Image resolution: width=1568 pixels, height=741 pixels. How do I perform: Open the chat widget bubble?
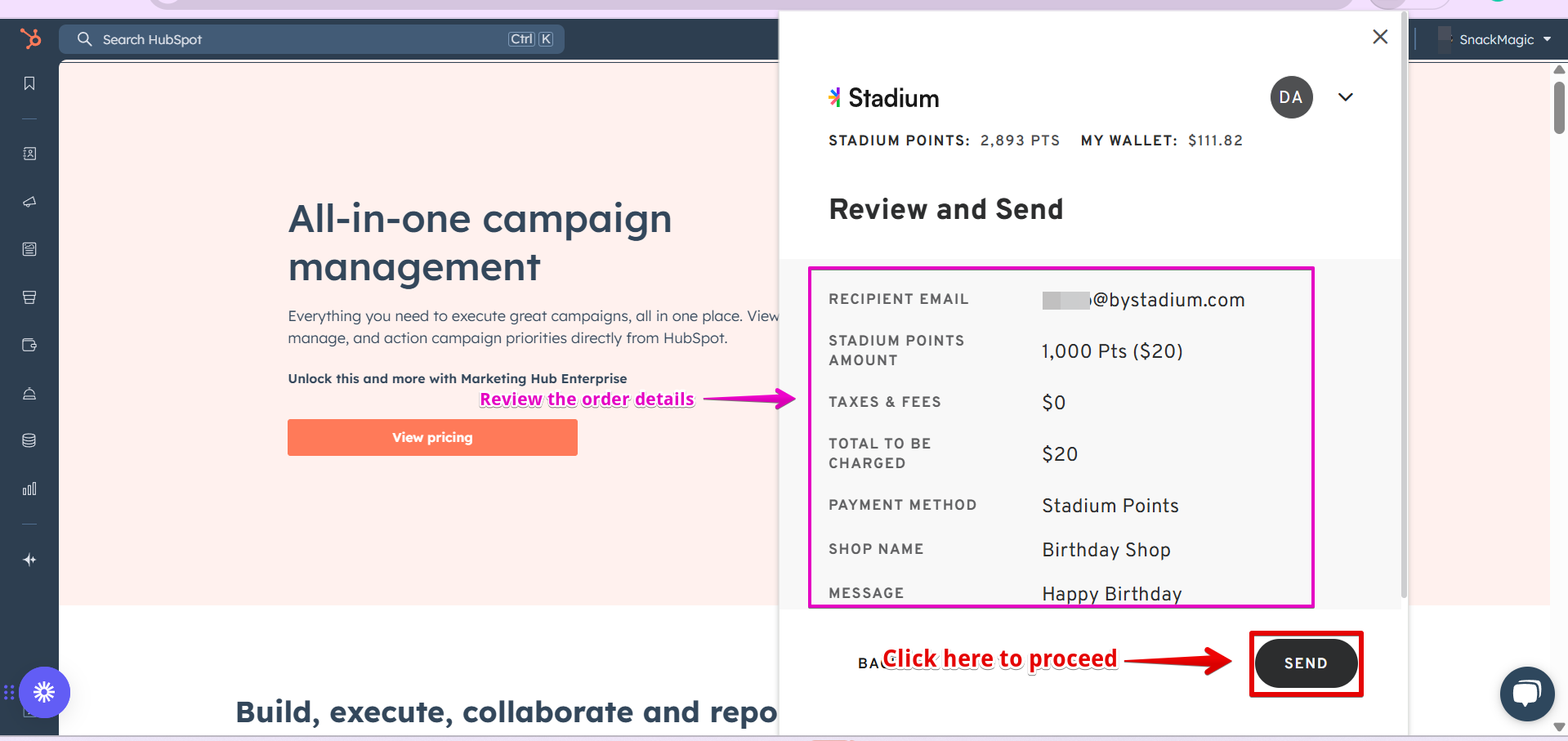point(1526,694)
